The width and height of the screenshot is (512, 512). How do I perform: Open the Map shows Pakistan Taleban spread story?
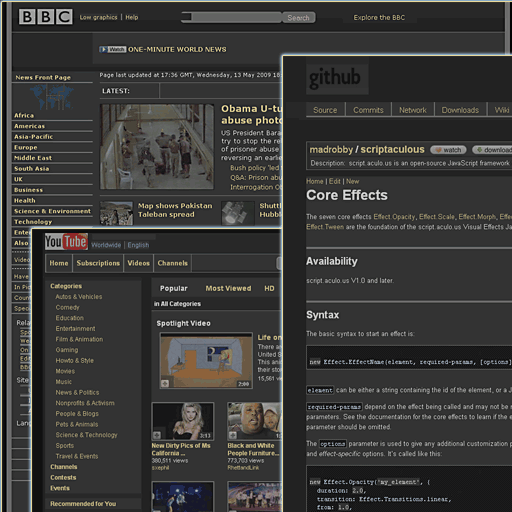(x=175, y=210)
